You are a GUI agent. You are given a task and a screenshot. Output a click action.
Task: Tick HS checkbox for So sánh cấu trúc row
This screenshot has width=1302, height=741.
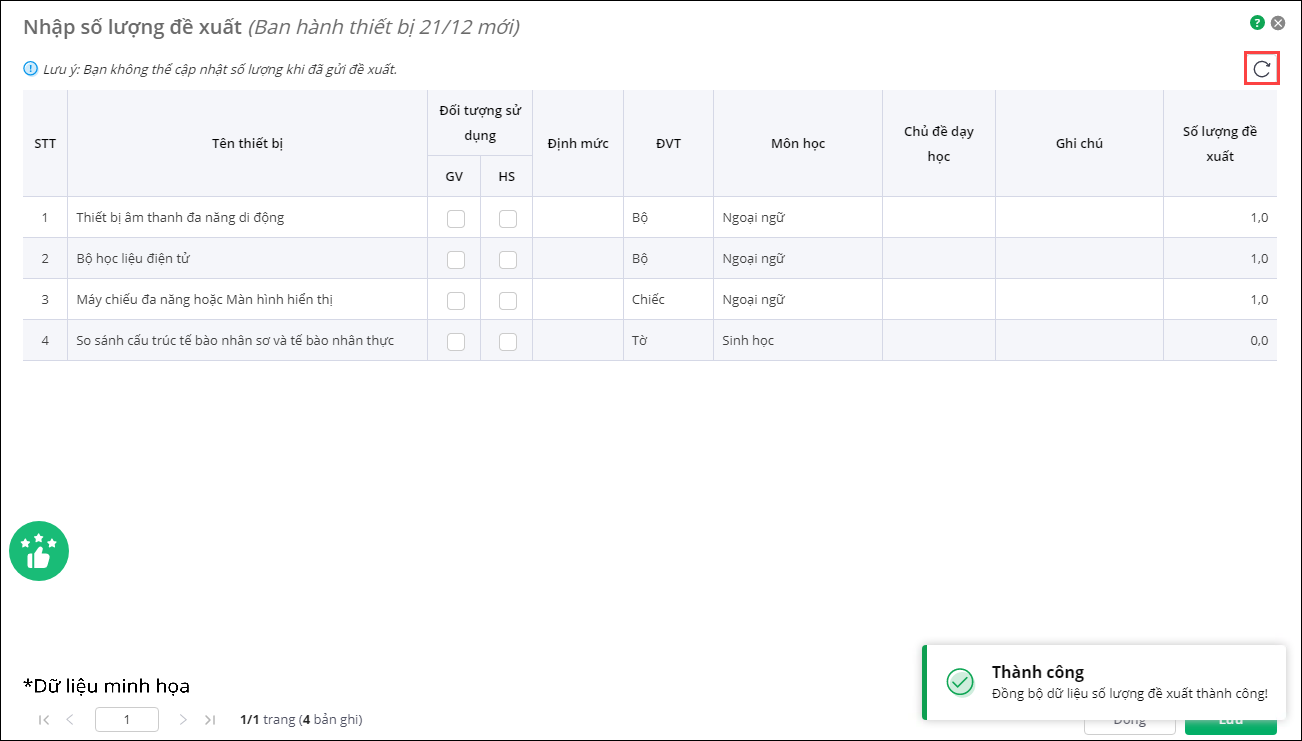(x=508, y=341)
